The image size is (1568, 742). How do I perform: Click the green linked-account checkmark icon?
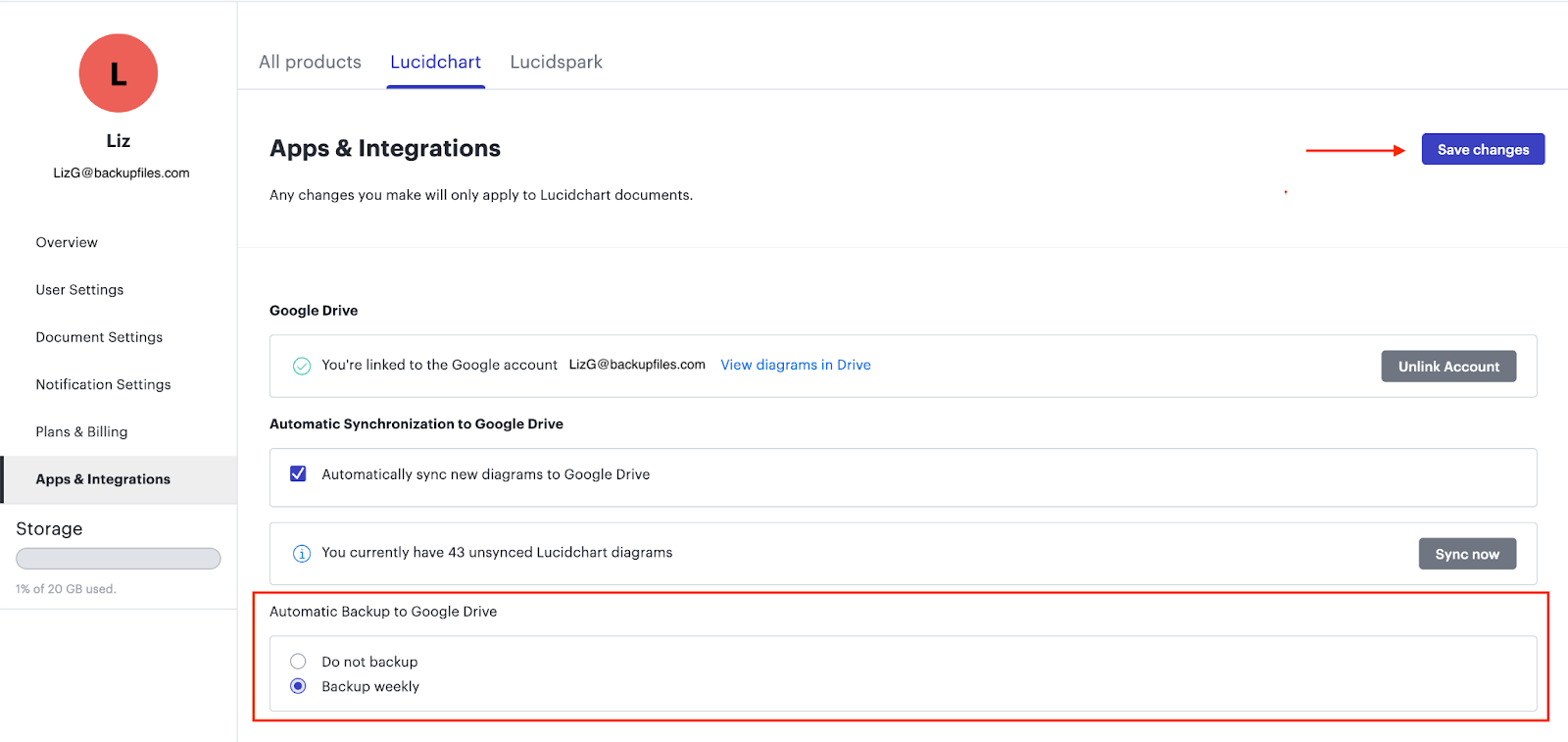click(302, 366)
